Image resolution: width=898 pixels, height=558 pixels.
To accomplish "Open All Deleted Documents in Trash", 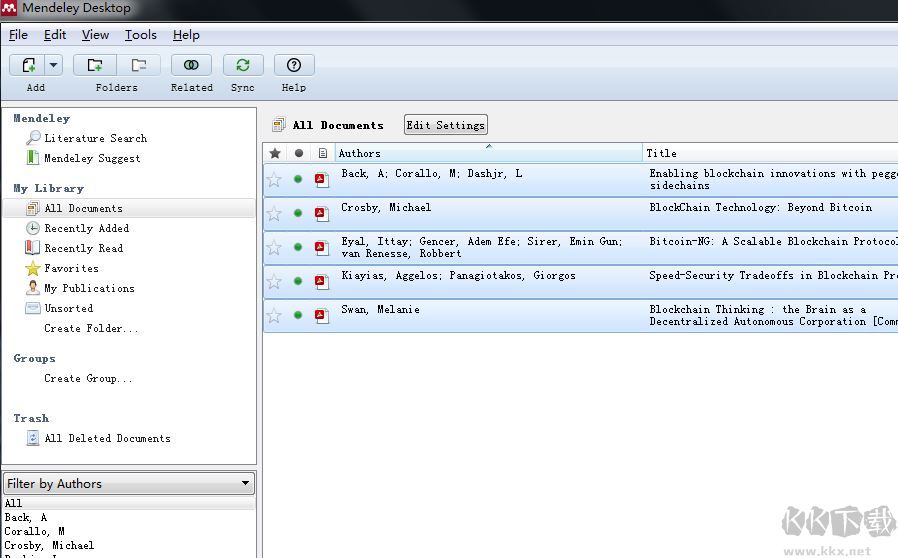I will coord(107,438).
